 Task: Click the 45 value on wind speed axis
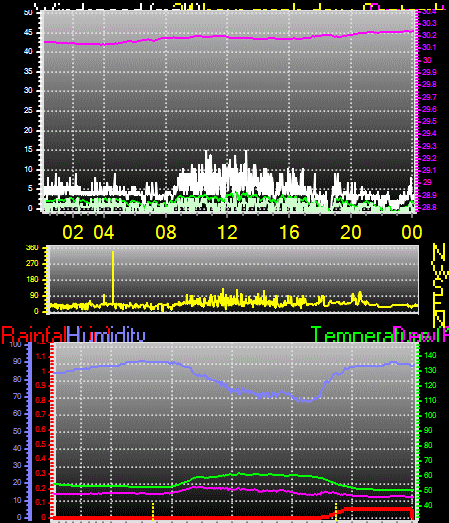[28, 33]
